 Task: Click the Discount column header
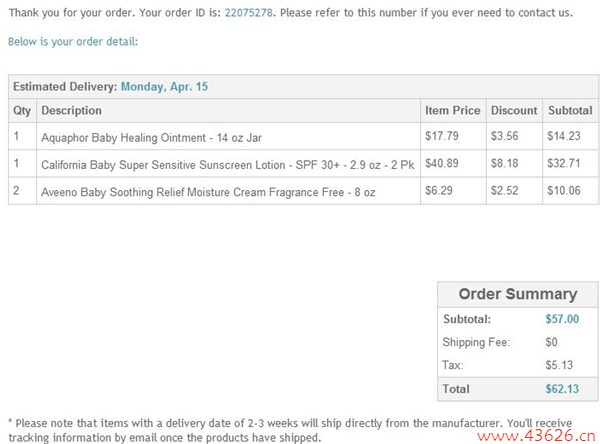514,111
